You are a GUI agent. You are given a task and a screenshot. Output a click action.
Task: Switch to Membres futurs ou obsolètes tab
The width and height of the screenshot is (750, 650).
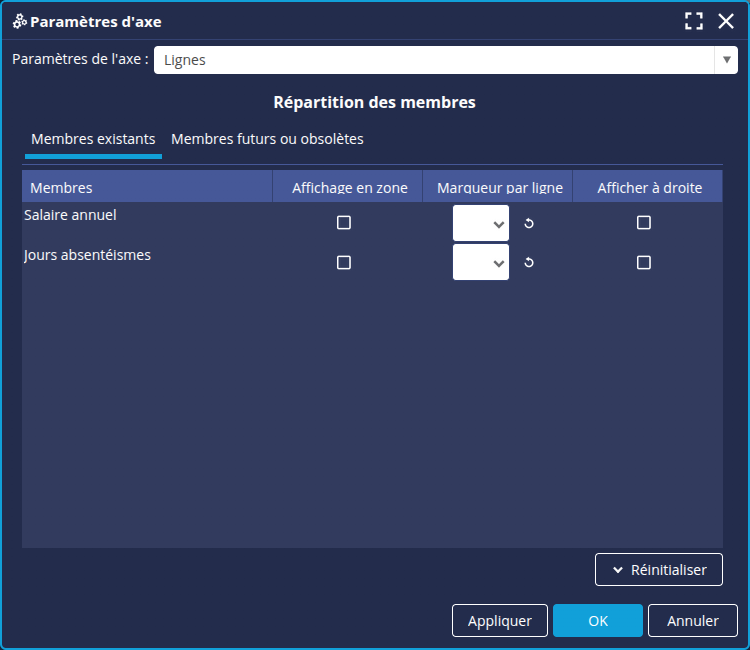[267, 139]
